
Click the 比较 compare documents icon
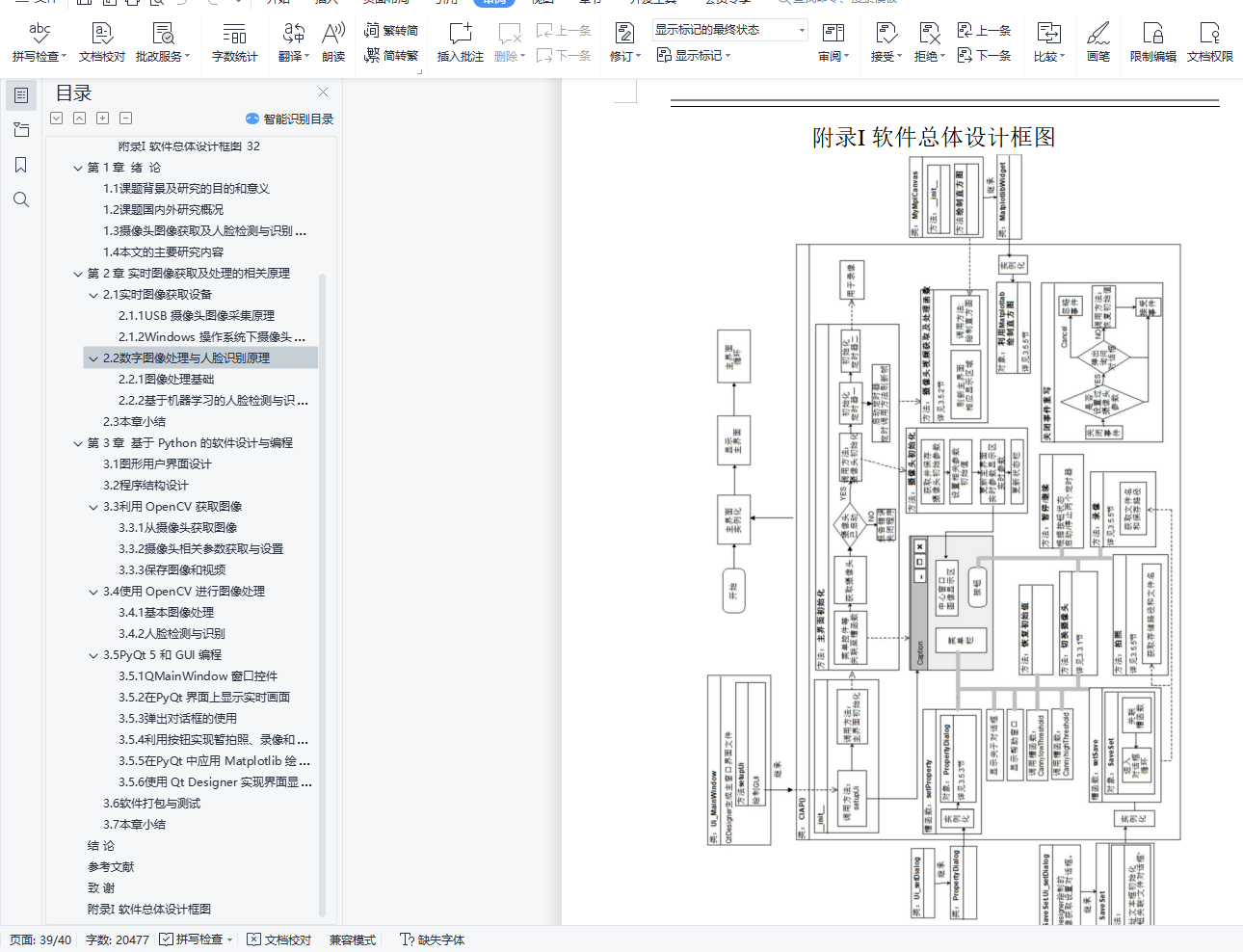(x=1049, y=33)
